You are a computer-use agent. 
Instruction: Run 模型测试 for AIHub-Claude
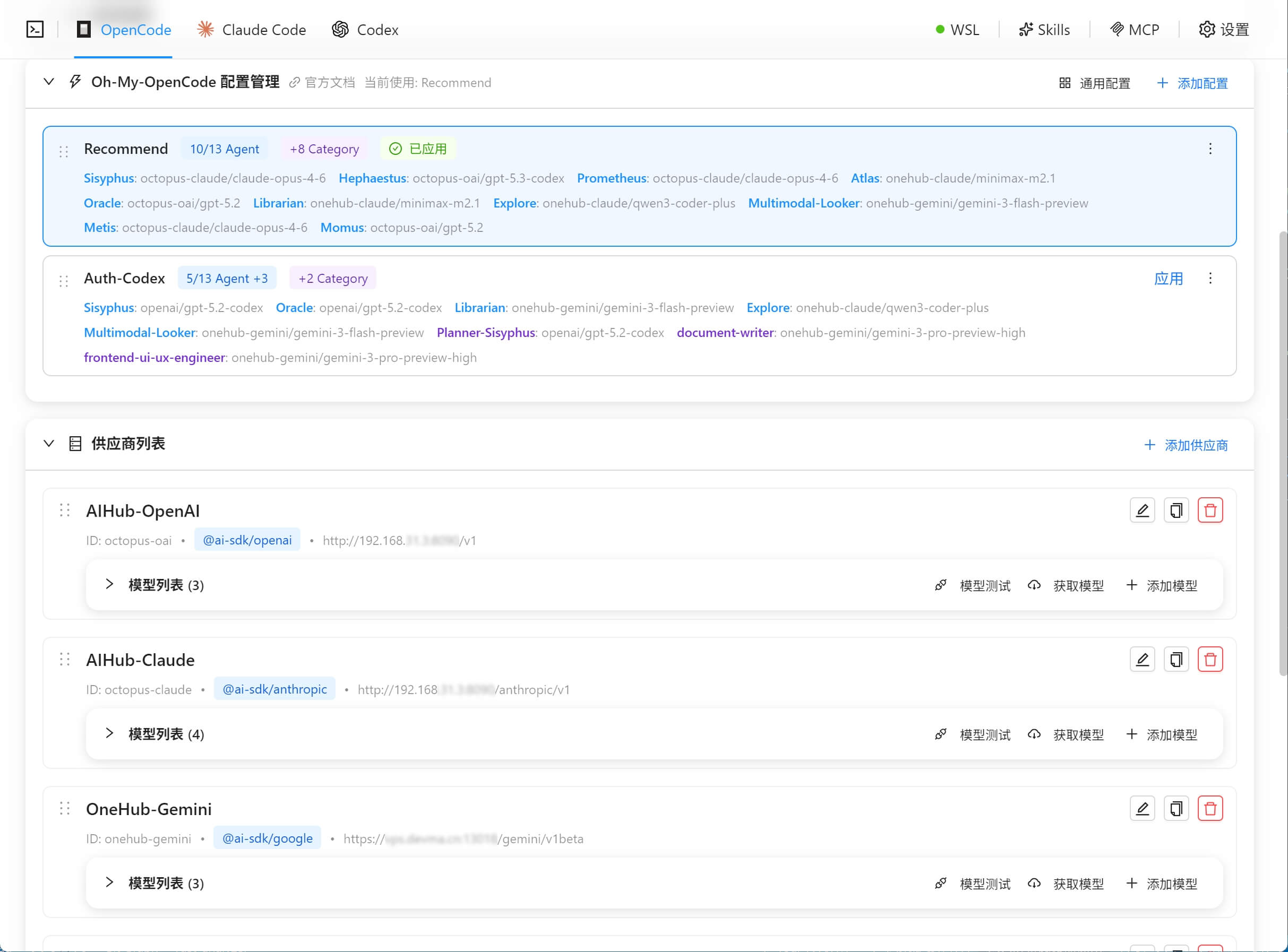pyautogui.click(x=973, y=735)
